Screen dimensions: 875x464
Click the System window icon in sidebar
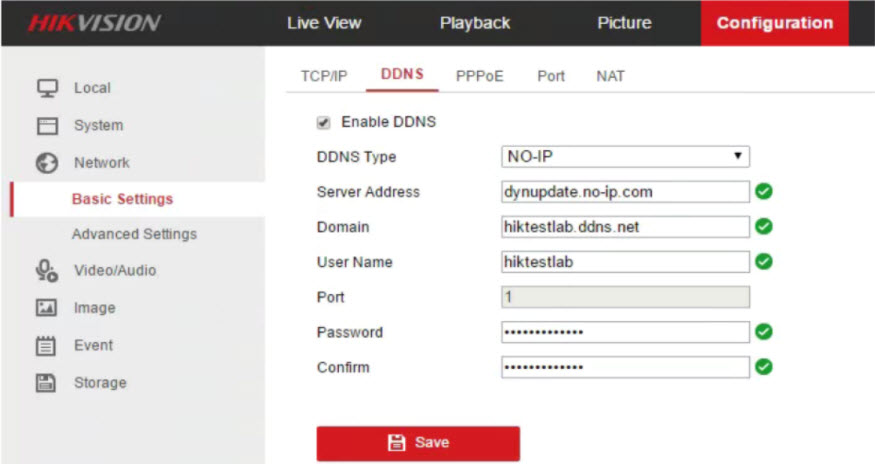click(46, 126)
